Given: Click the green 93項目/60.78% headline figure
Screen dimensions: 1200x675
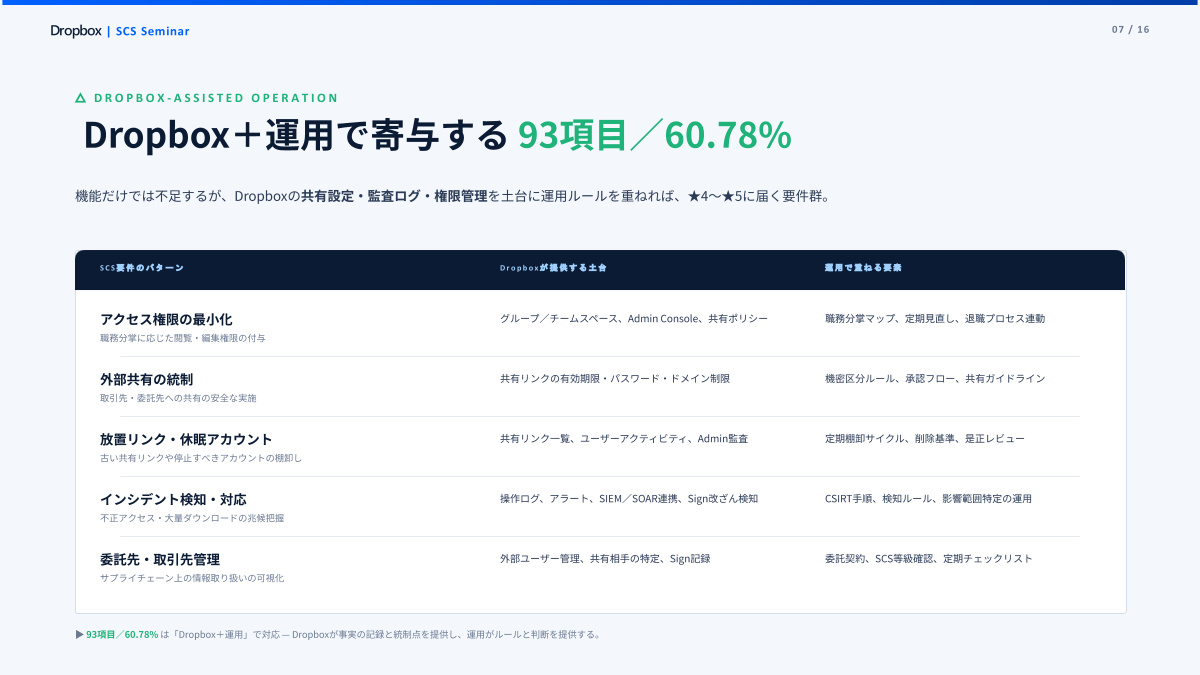Looking at the screenshot, I should pos(654,135).
